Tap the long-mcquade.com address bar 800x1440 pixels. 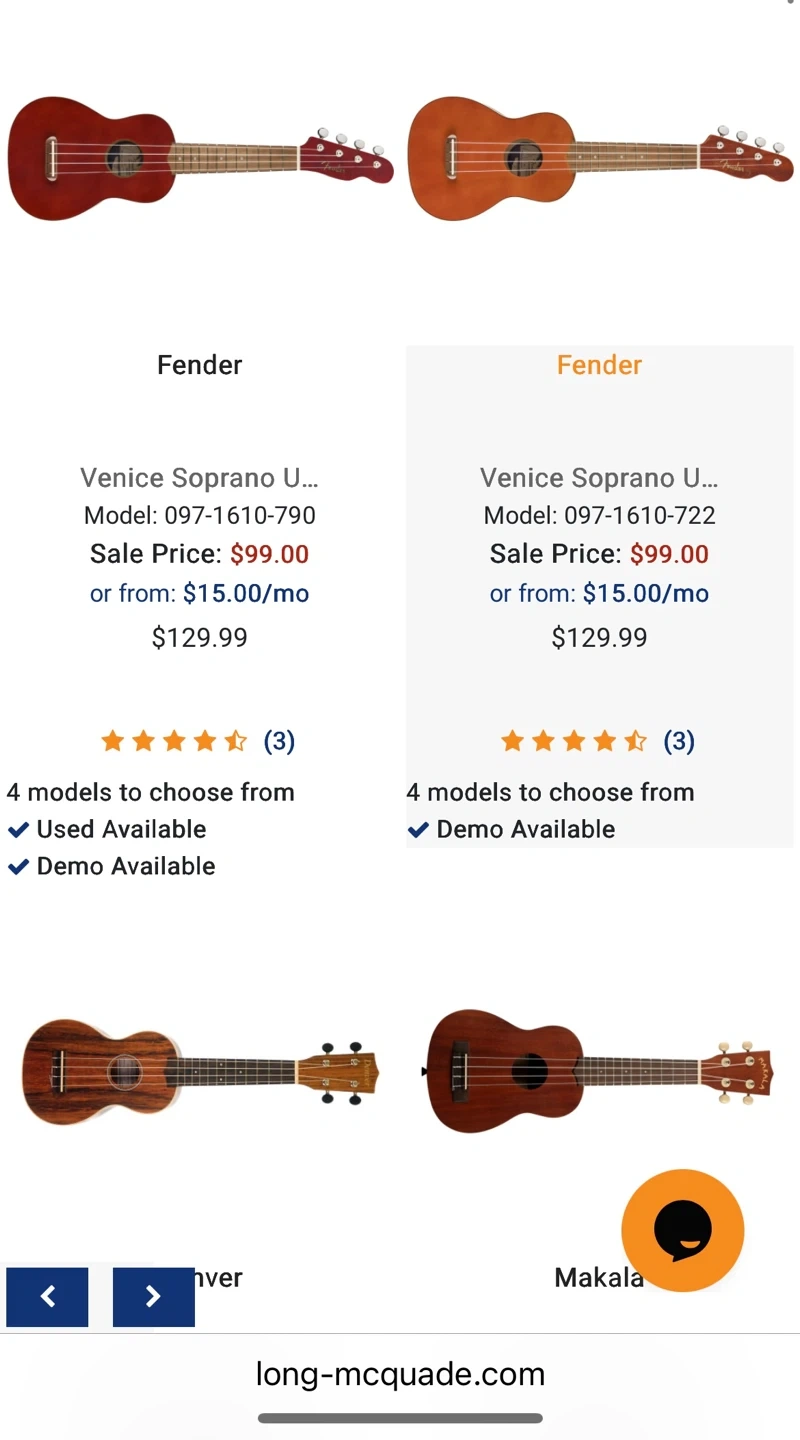400,1374
